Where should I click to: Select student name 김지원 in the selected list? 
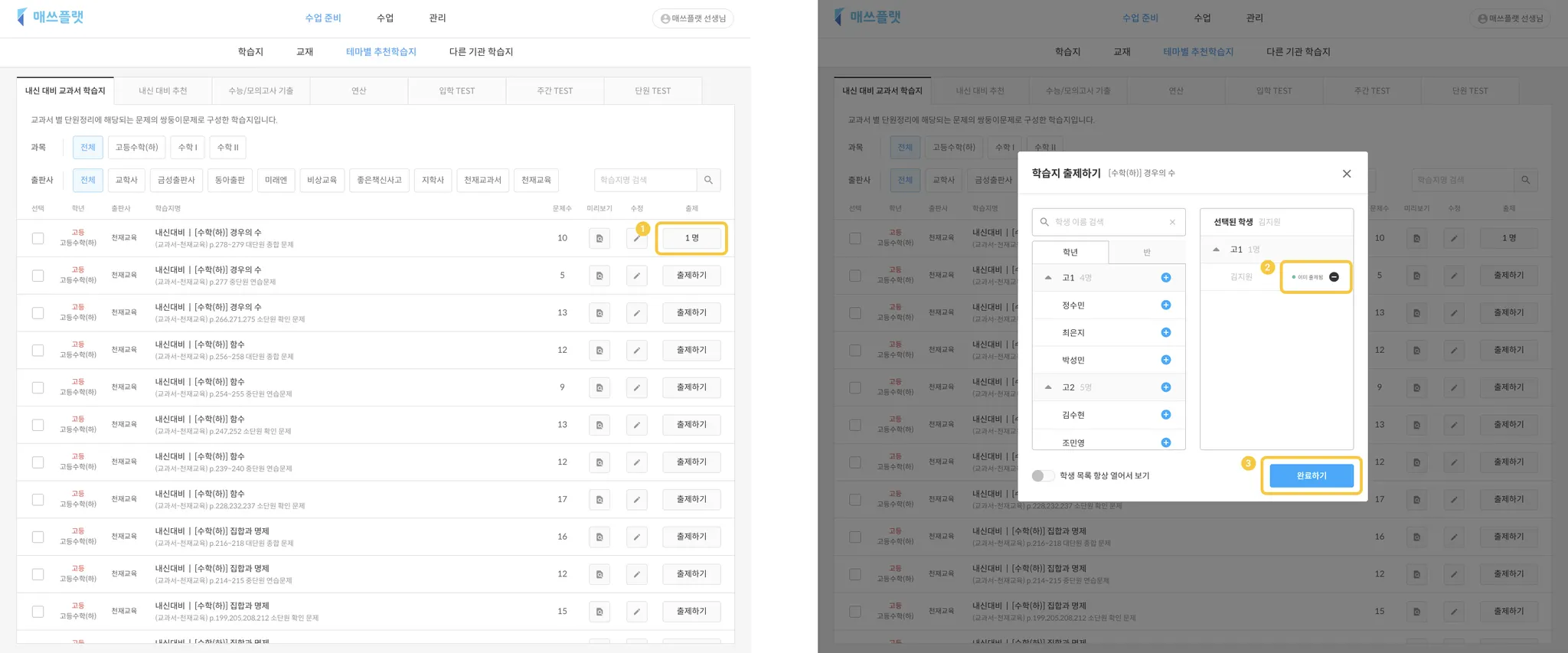pos(1241,277)
